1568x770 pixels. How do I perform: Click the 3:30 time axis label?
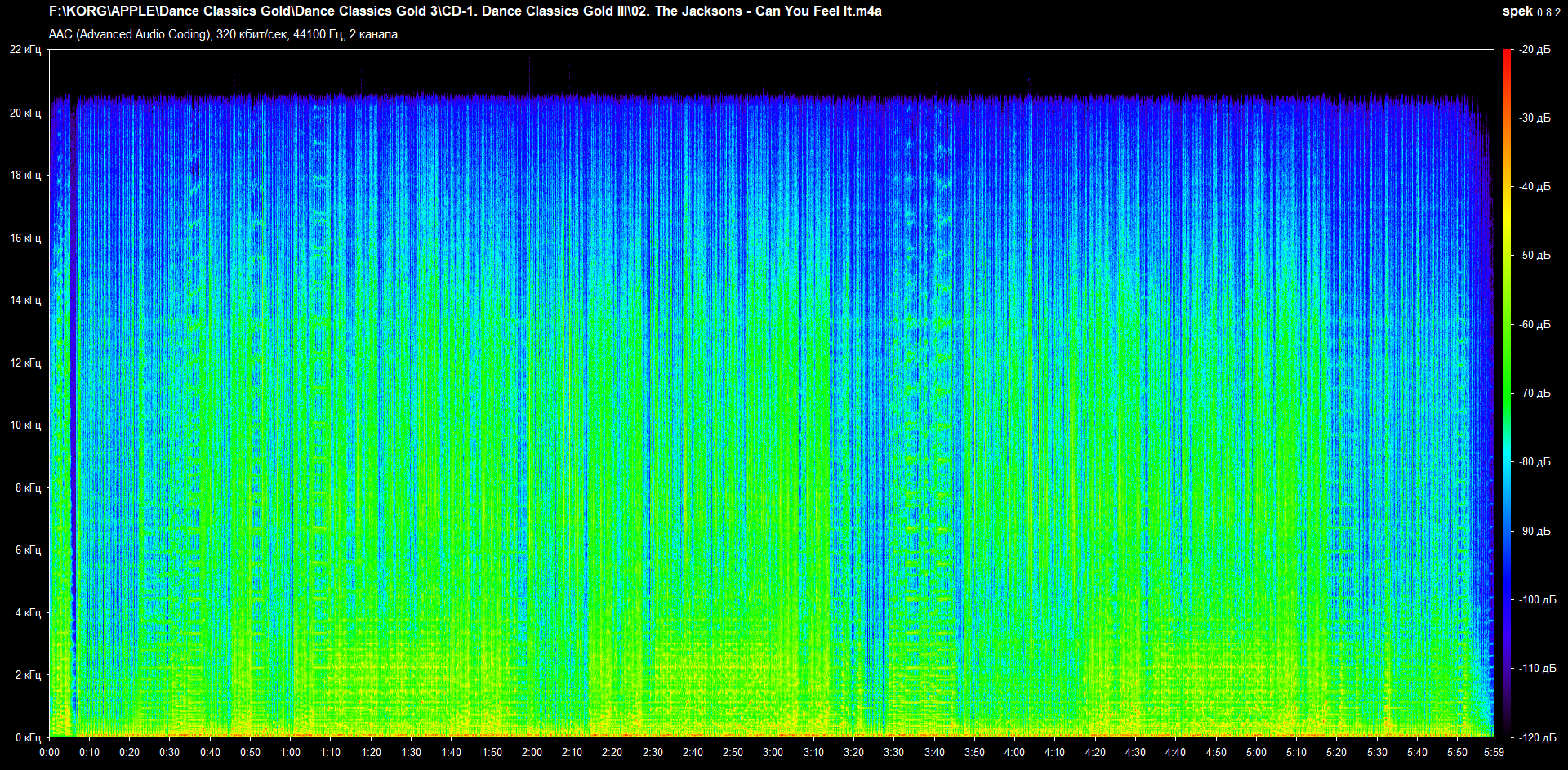(894, 752)
